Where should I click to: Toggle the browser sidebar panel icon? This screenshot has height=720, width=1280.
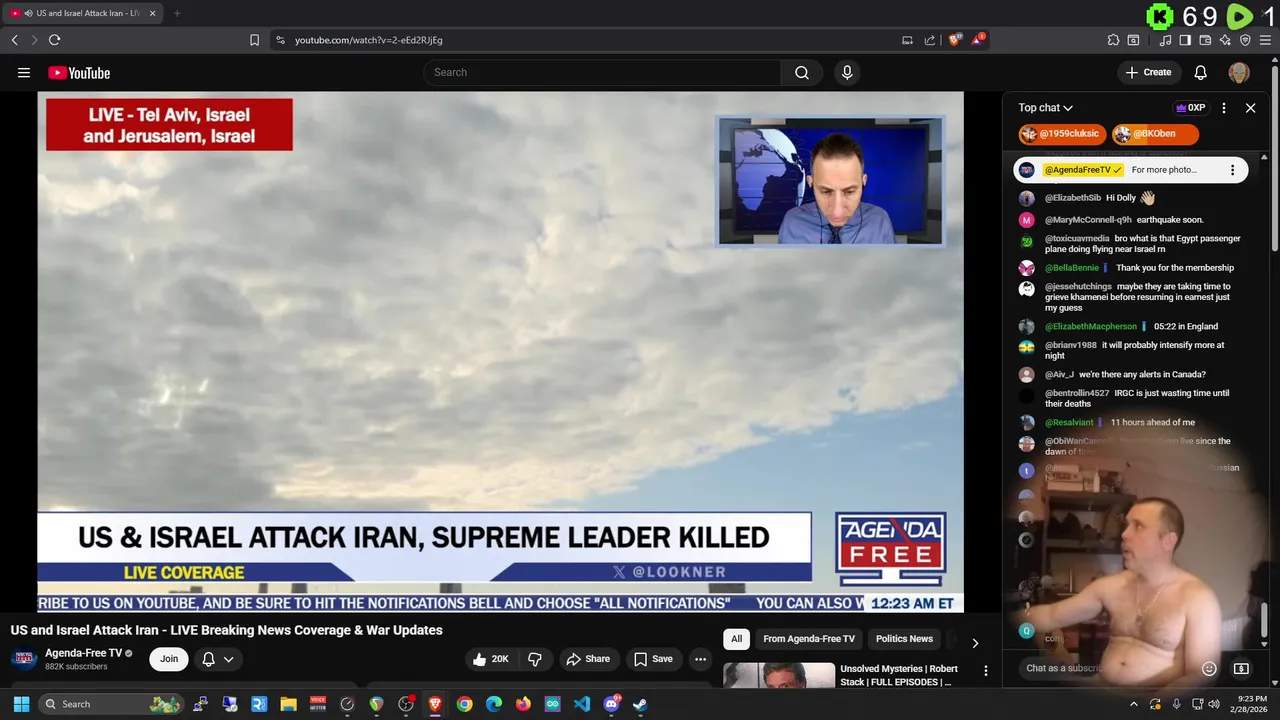1185,40
